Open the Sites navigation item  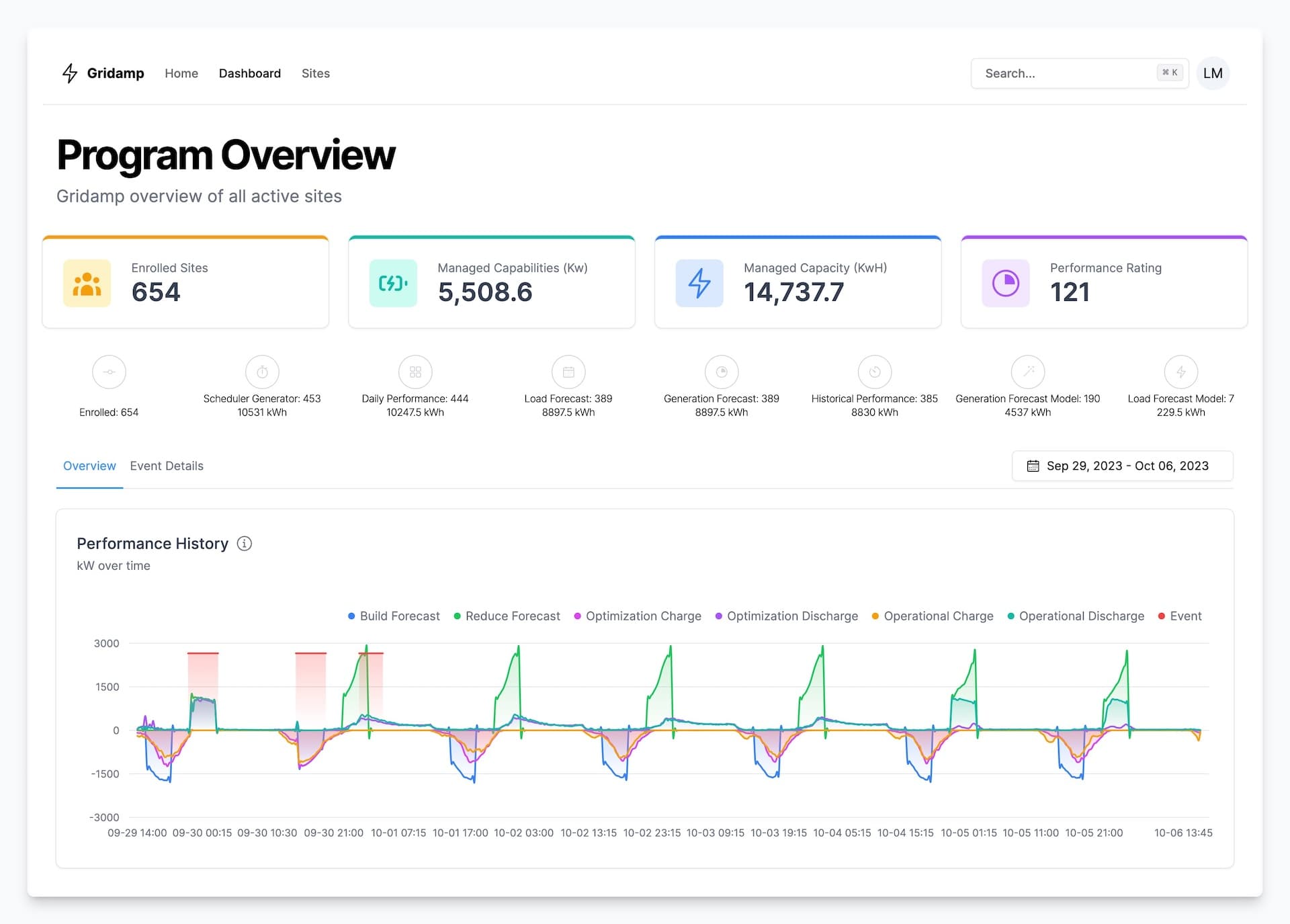click(x=316, y=73)
